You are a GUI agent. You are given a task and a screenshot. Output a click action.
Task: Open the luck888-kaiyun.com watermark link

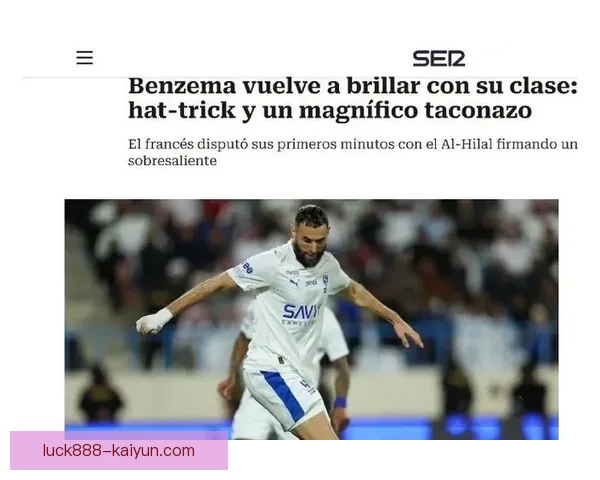[x=119, y=451]
